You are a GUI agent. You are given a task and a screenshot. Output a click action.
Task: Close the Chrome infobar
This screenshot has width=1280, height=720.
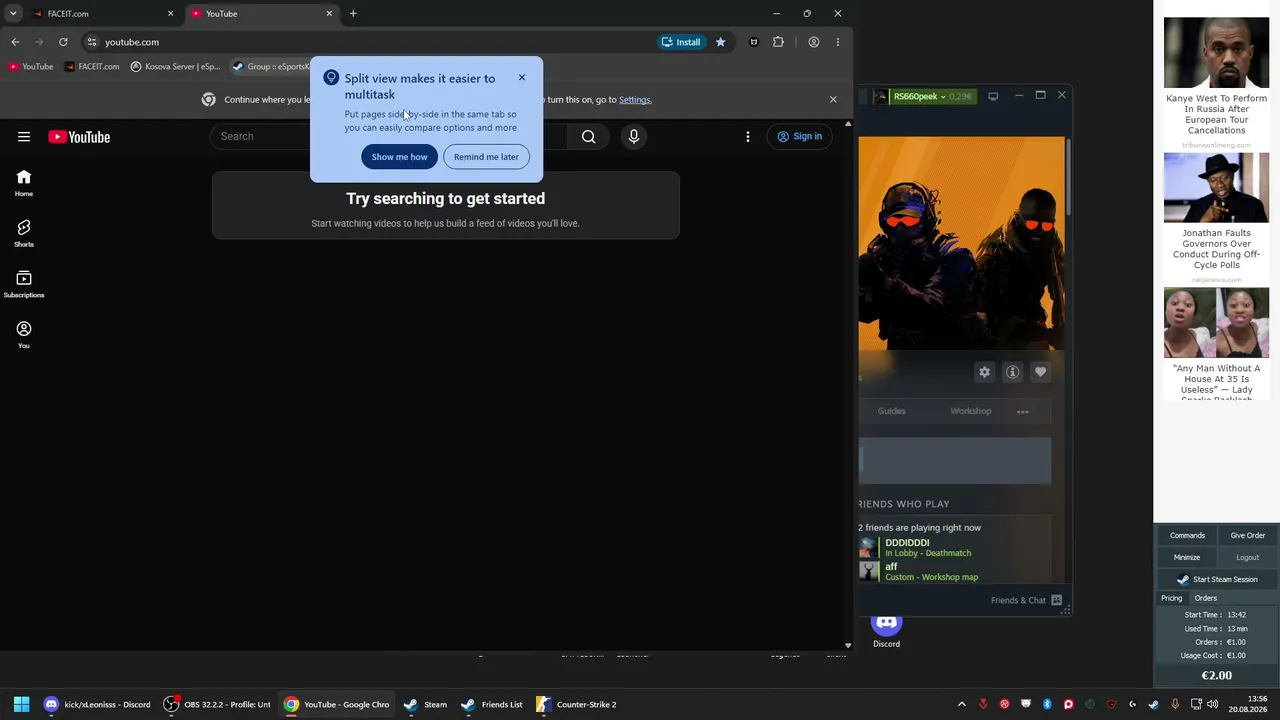click(x=833, y=100)
